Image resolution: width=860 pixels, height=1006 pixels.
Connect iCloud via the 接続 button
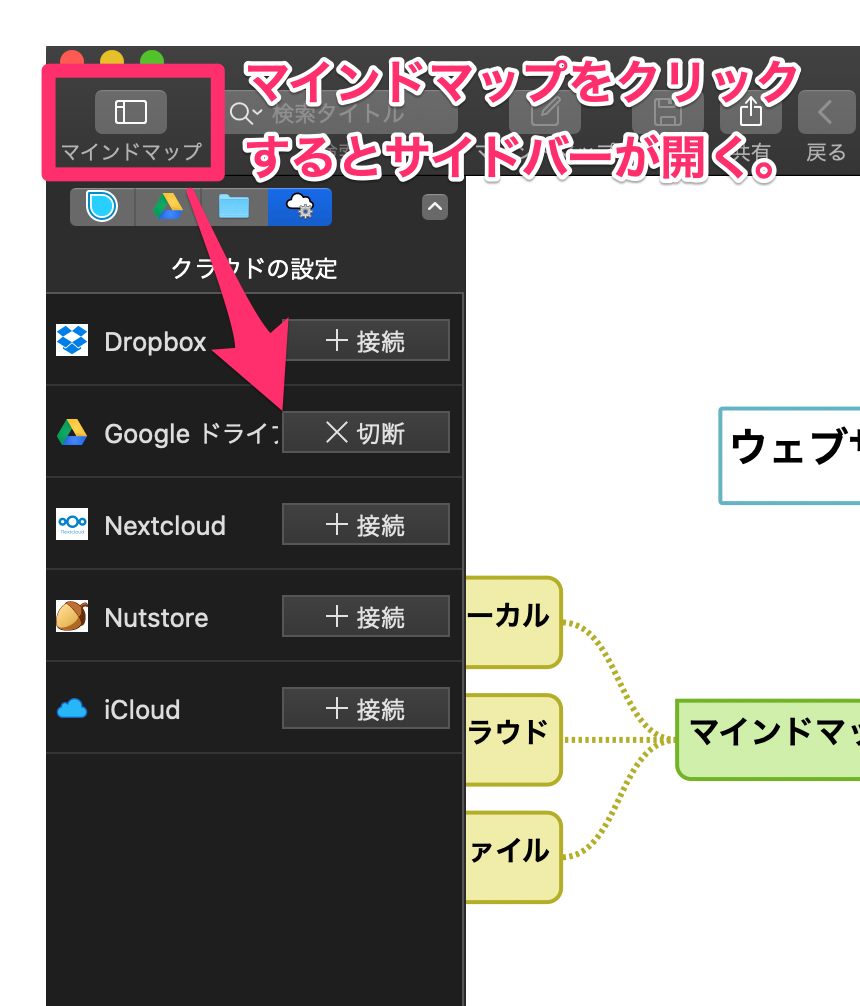tap(365, 709)
